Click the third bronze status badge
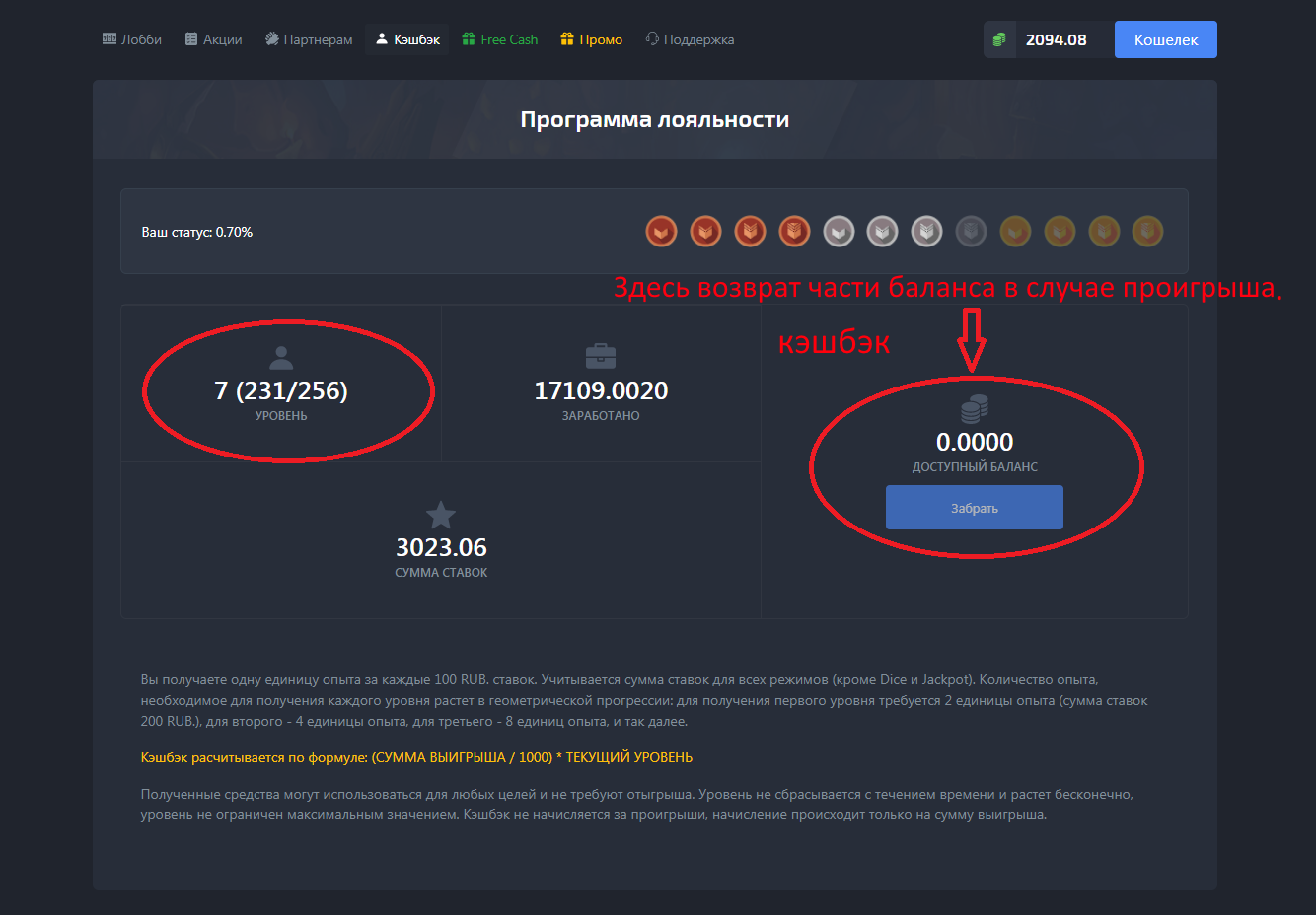1316x915 pixels. point(750,232)
